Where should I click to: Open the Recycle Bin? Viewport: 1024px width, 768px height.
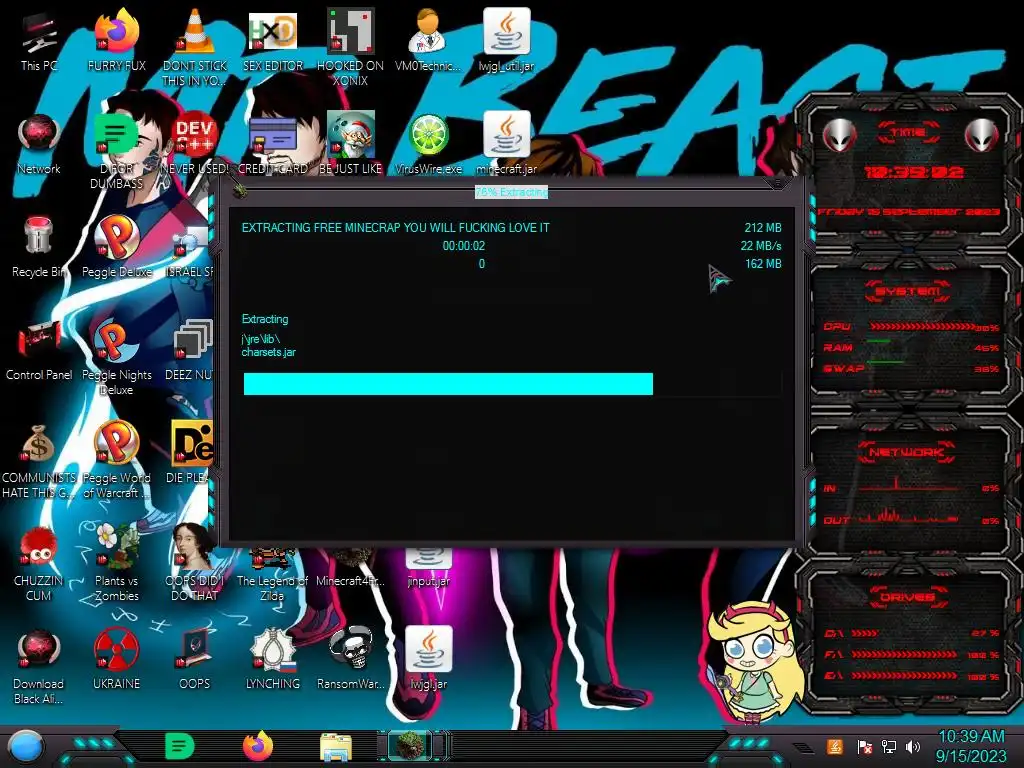pyautogui.click(x=39, y=248)
